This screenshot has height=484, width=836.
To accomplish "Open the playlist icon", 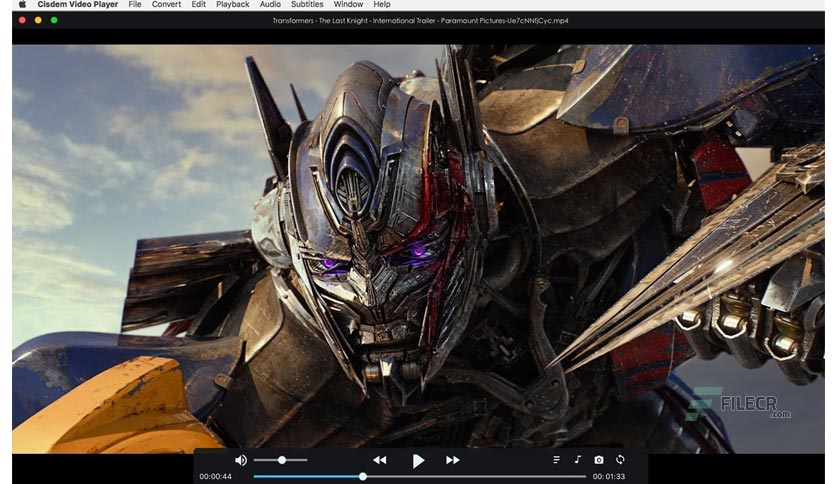I will coord(556,459).
